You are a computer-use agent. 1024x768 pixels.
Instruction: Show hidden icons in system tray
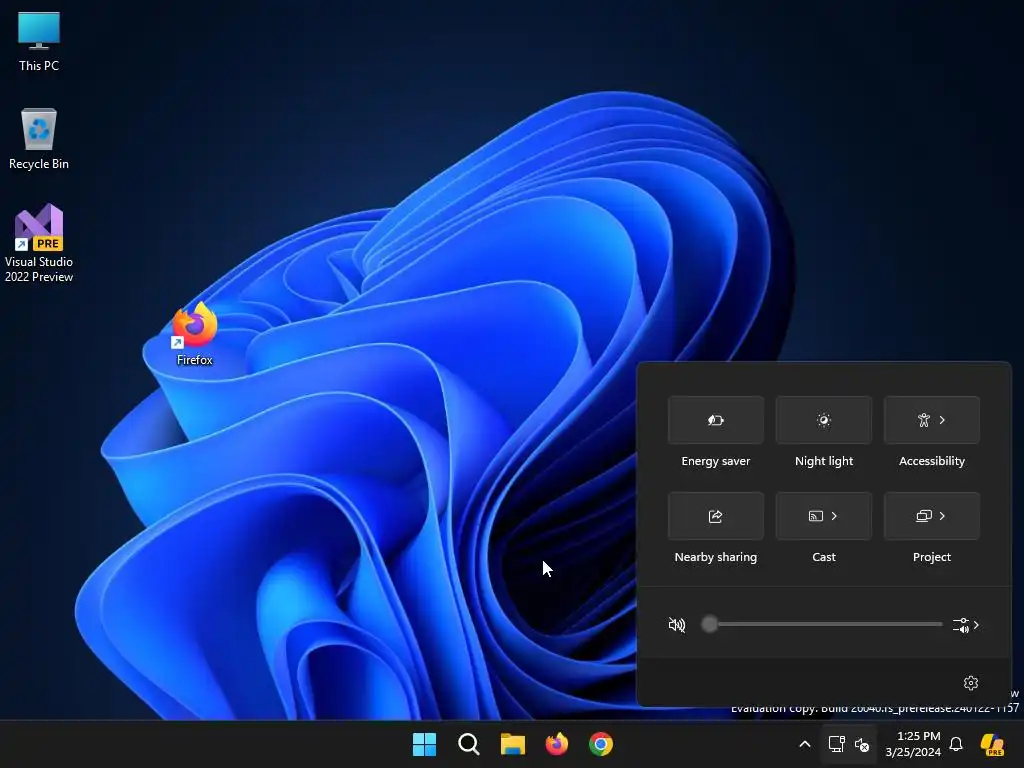[x=805, y=744]
